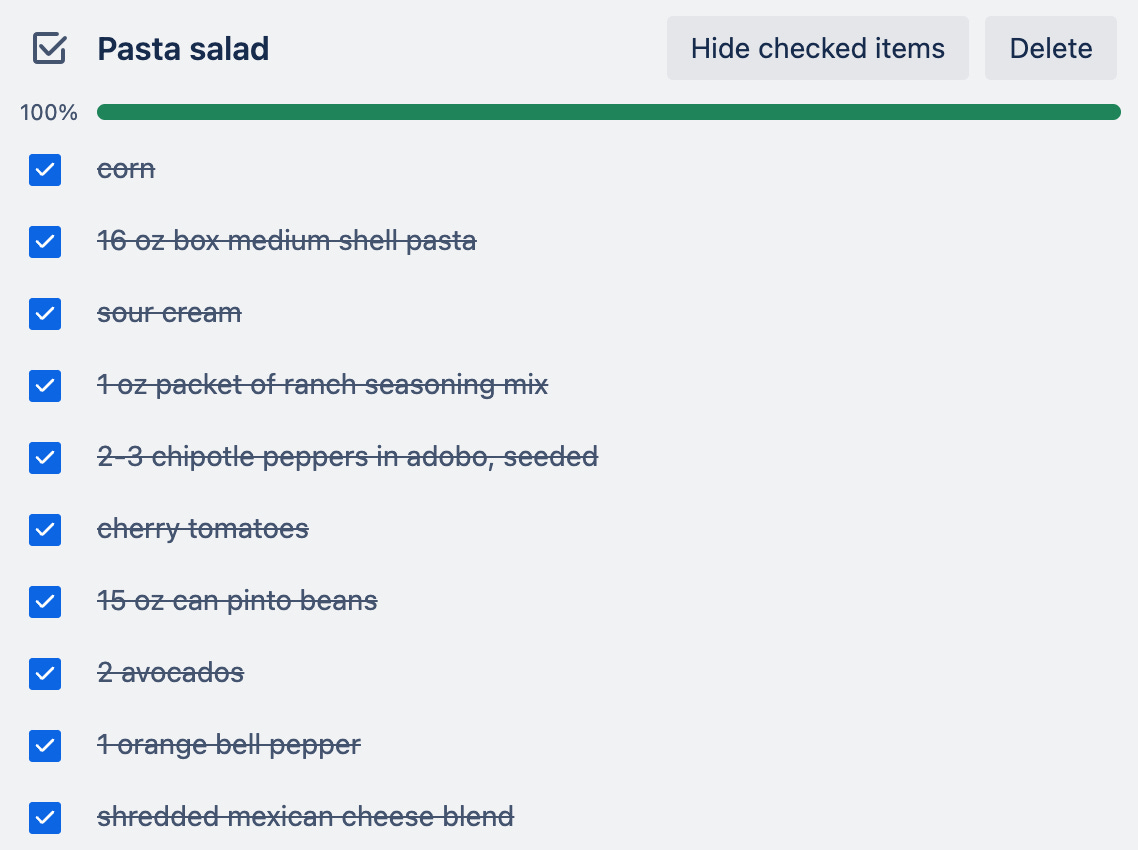
Task: Uncheck 16 oz box medium shell pasta
Action: 45,242
